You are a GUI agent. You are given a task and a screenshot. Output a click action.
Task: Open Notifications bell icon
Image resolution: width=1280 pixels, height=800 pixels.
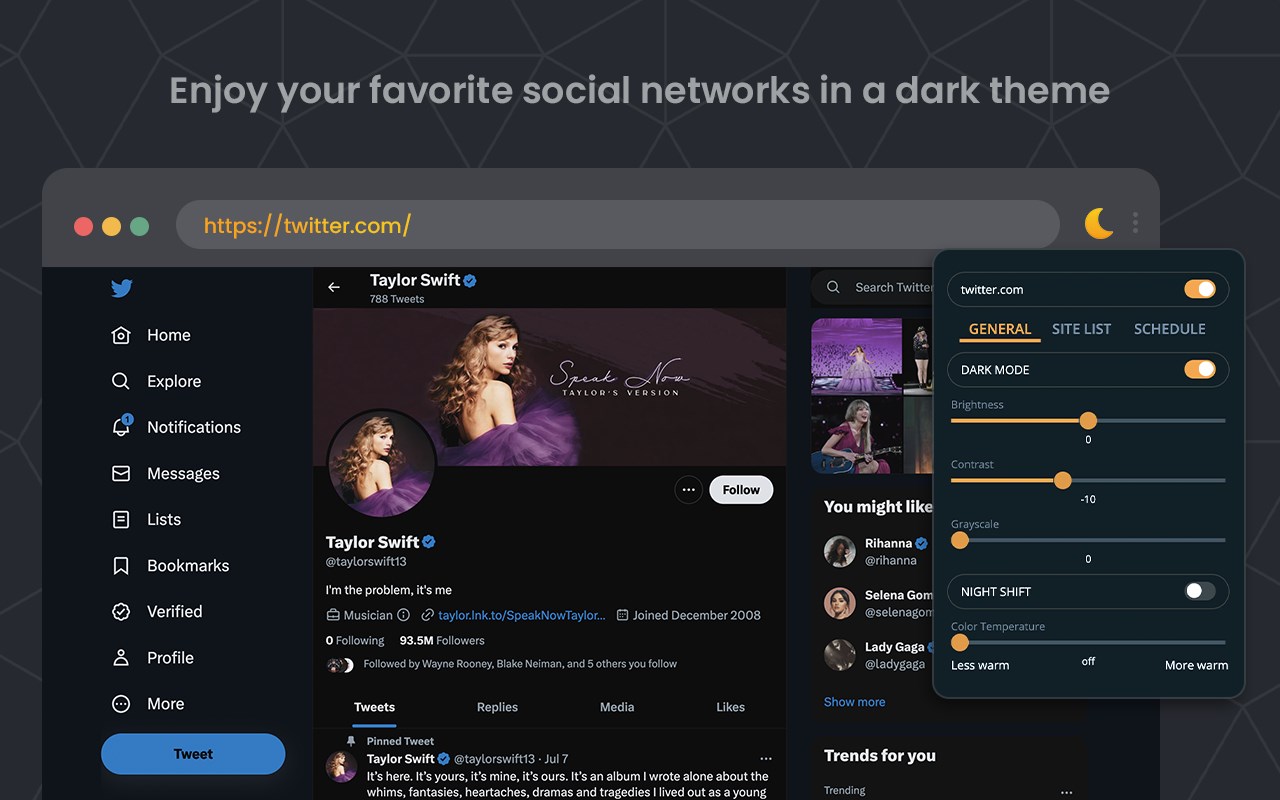coord(121,427)
